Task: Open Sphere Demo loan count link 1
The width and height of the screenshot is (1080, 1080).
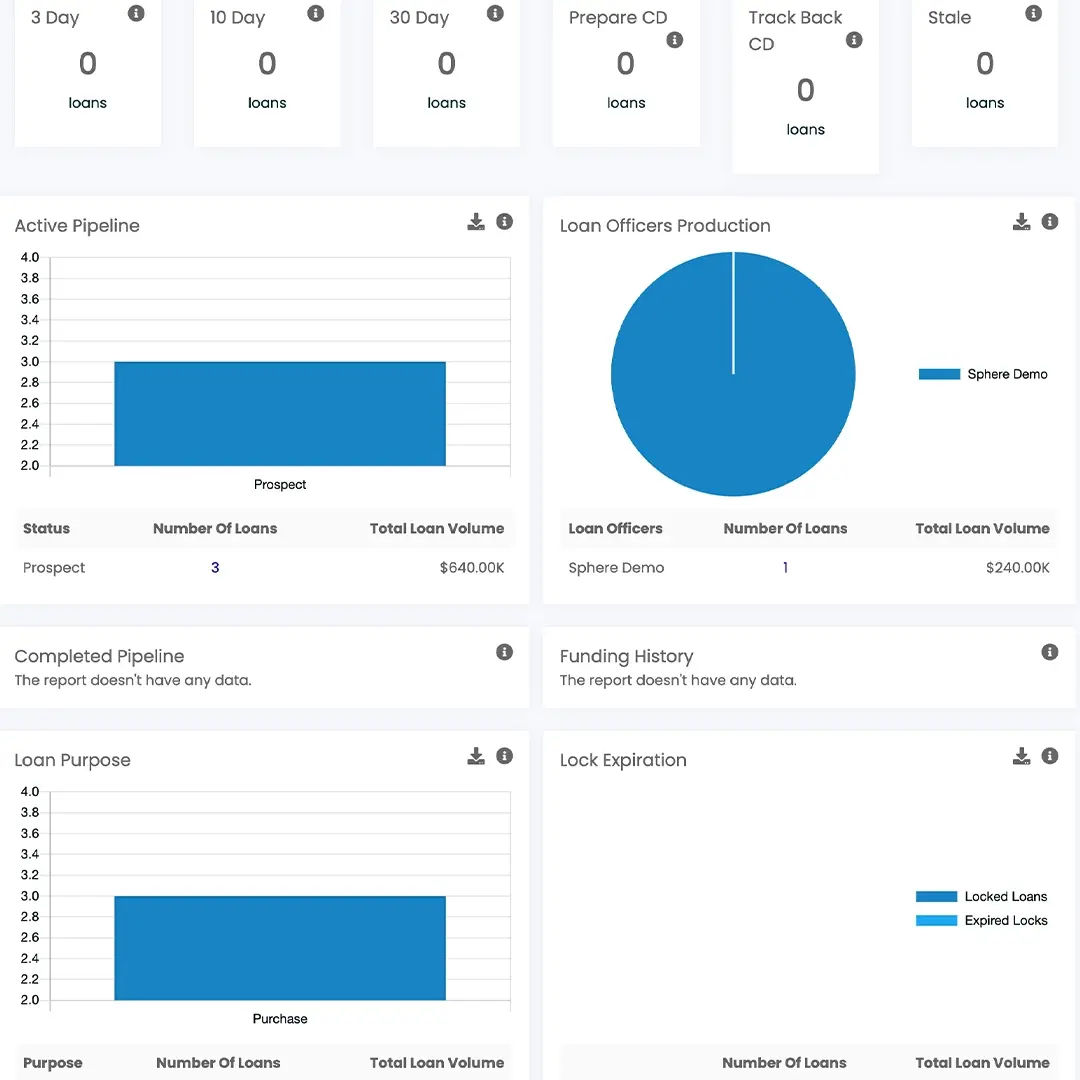Action: tap(785, 568)
